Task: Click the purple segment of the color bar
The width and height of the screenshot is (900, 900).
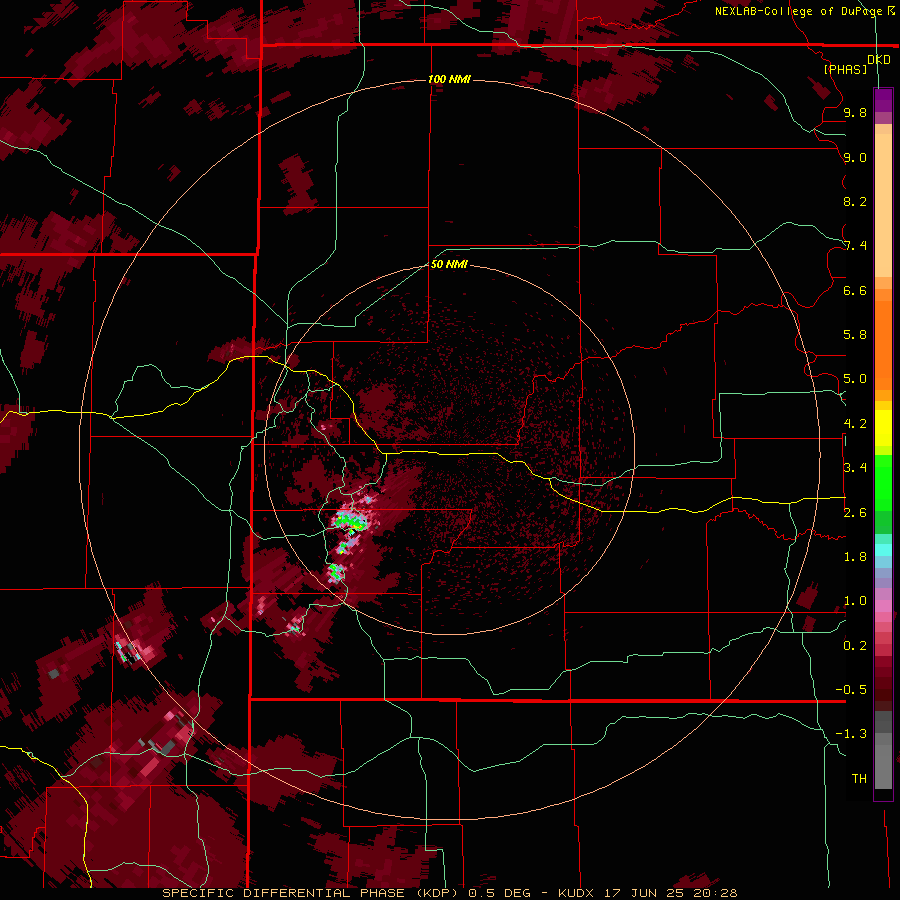Action: [883, 100]
